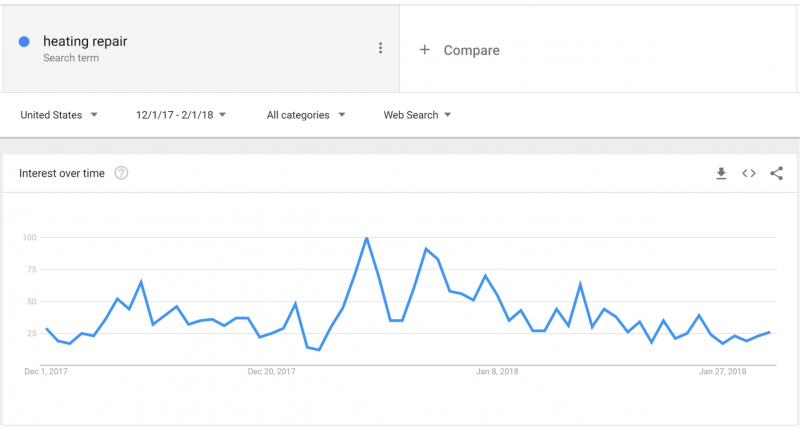Click the Jan 8, 2018 axis label

[x=497, y=371]
